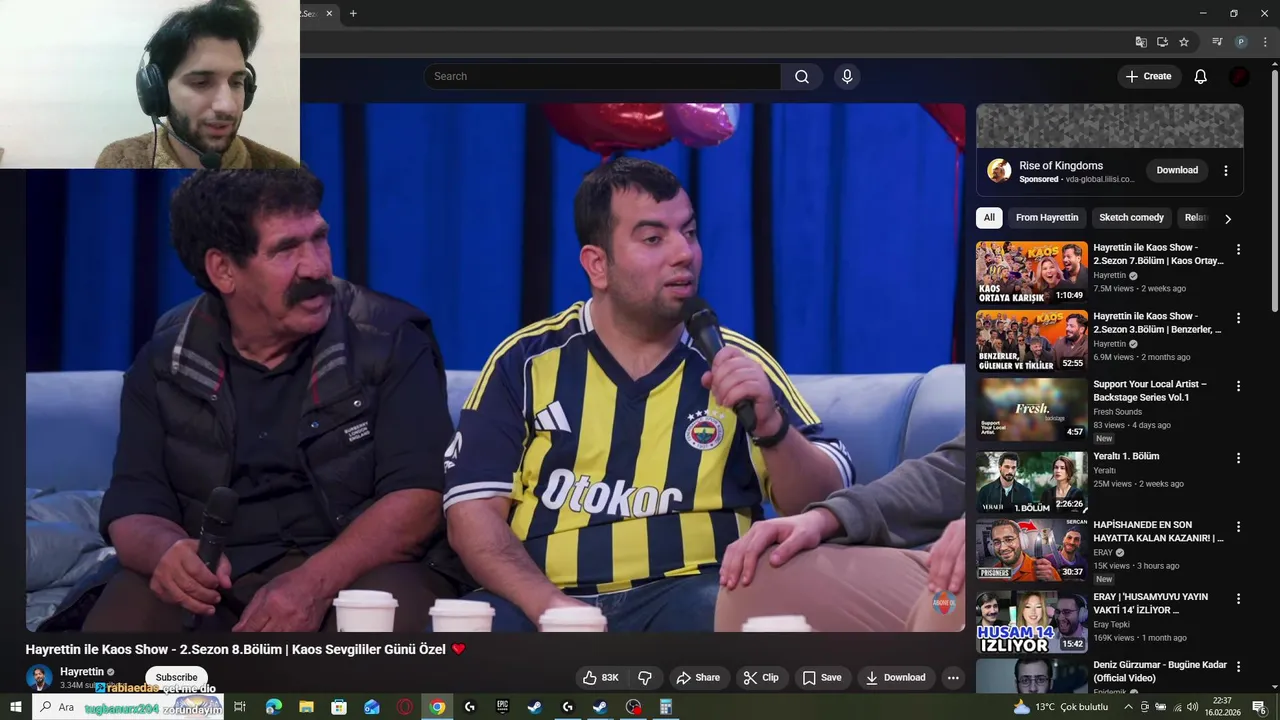This screenshot has height=720, width=1280.
Task: Select the Sketch comedy filter chip
Action: click(x=1131, y=217)
